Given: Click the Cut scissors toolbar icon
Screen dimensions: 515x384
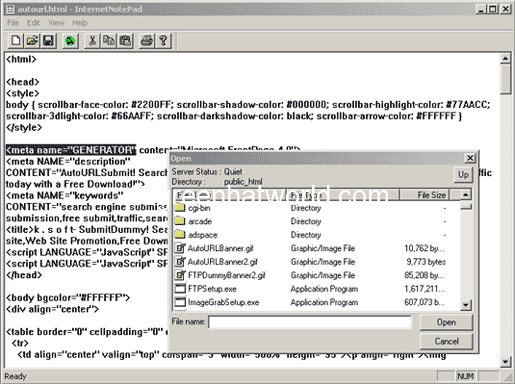Looking at the screenshot, I should (92, 41).
